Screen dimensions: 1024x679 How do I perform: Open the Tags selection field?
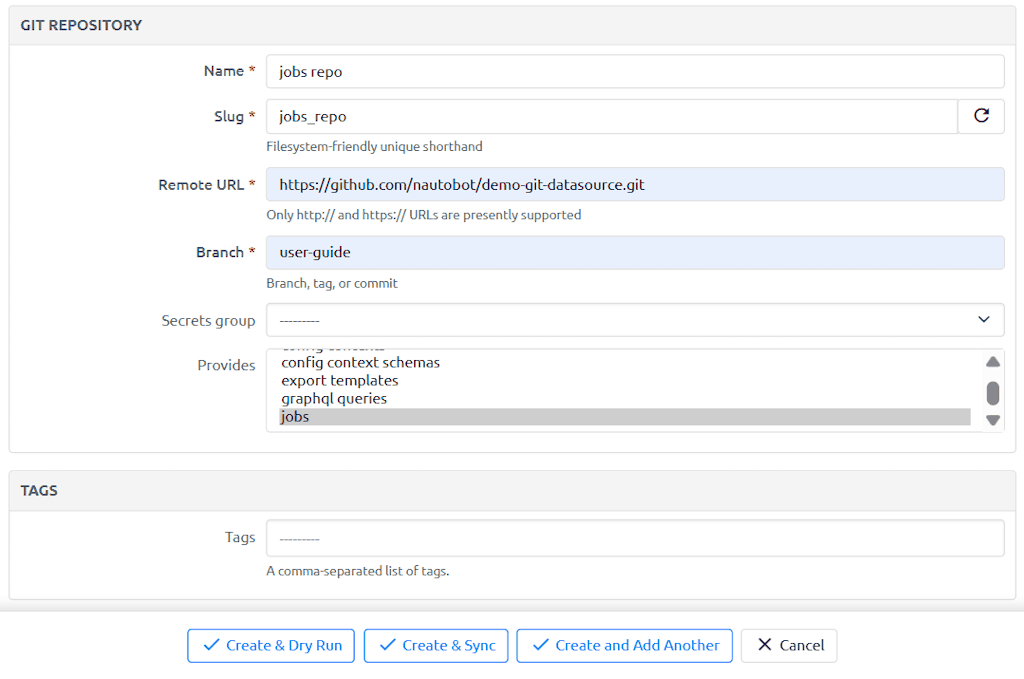634,538
